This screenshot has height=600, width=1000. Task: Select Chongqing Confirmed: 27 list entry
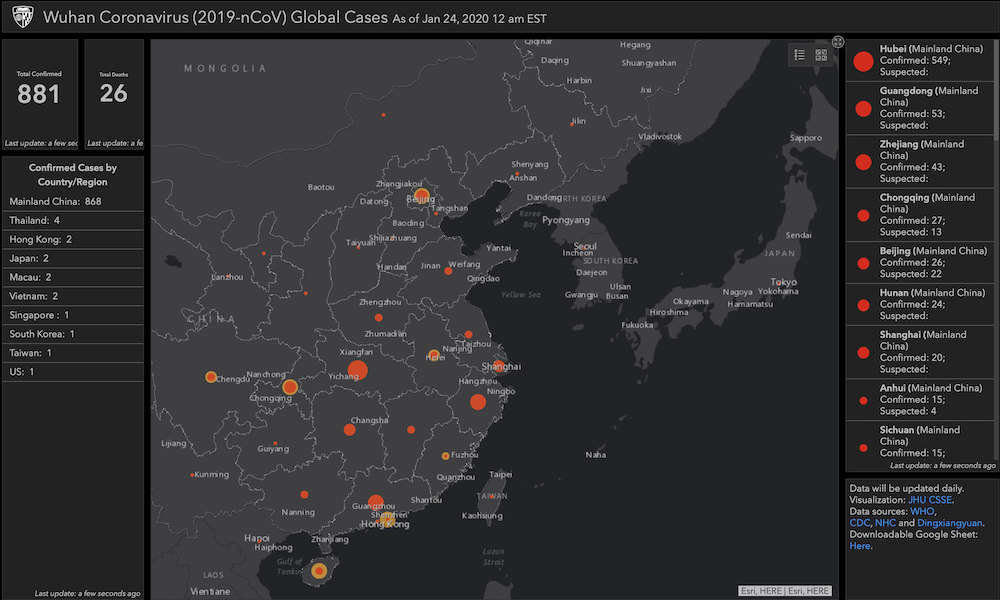click(x=920, y=215)
